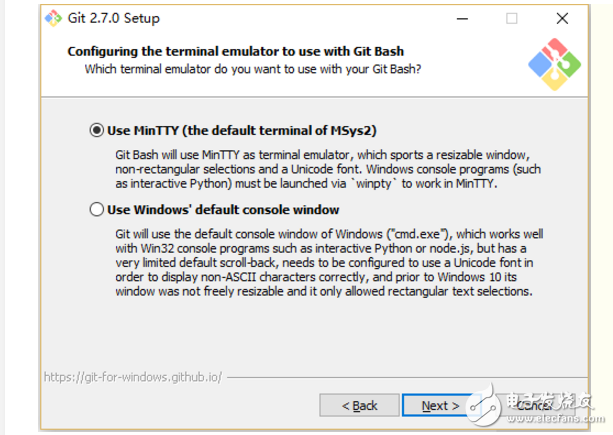This screenshot has height=435, width=613.
Task: Click the "Configuring the terminal emulator" heading
Action: (x=241, y=50)
